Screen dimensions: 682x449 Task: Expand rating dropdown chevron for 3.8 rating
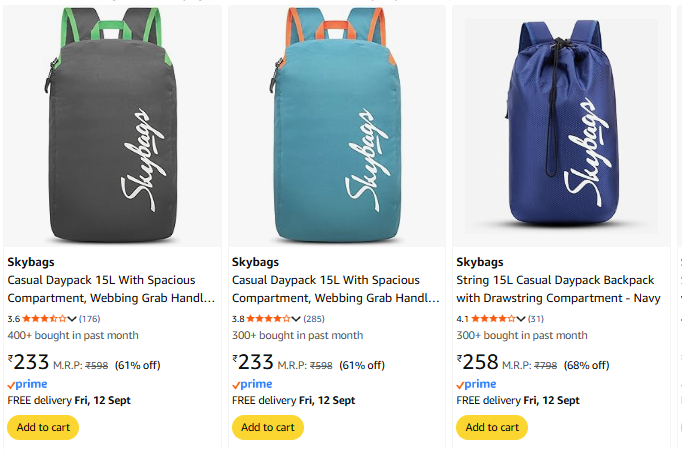(296, 319)
